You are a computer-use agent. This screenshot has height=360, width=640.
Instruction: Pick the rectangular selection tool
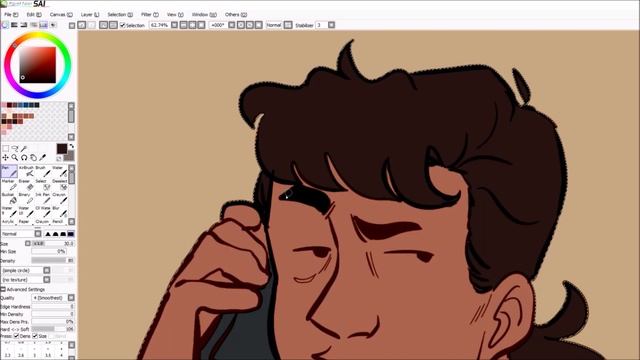pyautogui.click(x=6, y=149)
